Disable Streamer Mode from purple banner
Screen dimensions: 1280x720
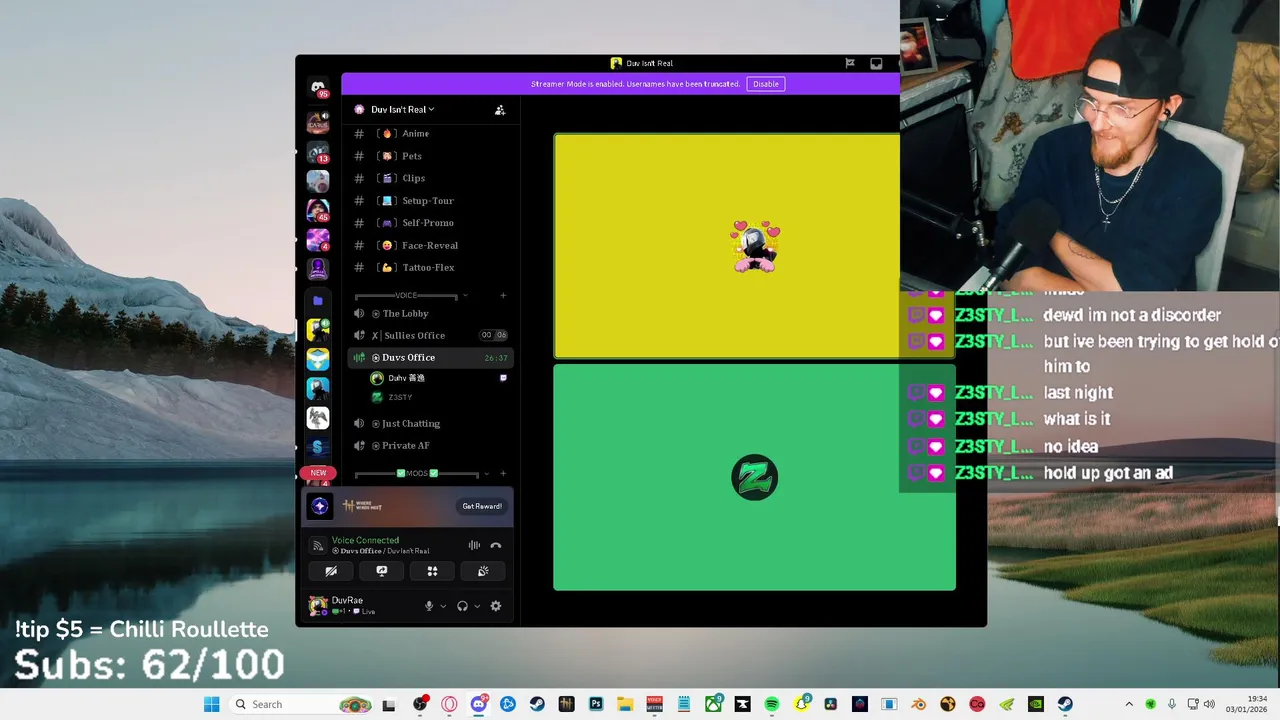[x=766, y=84]
